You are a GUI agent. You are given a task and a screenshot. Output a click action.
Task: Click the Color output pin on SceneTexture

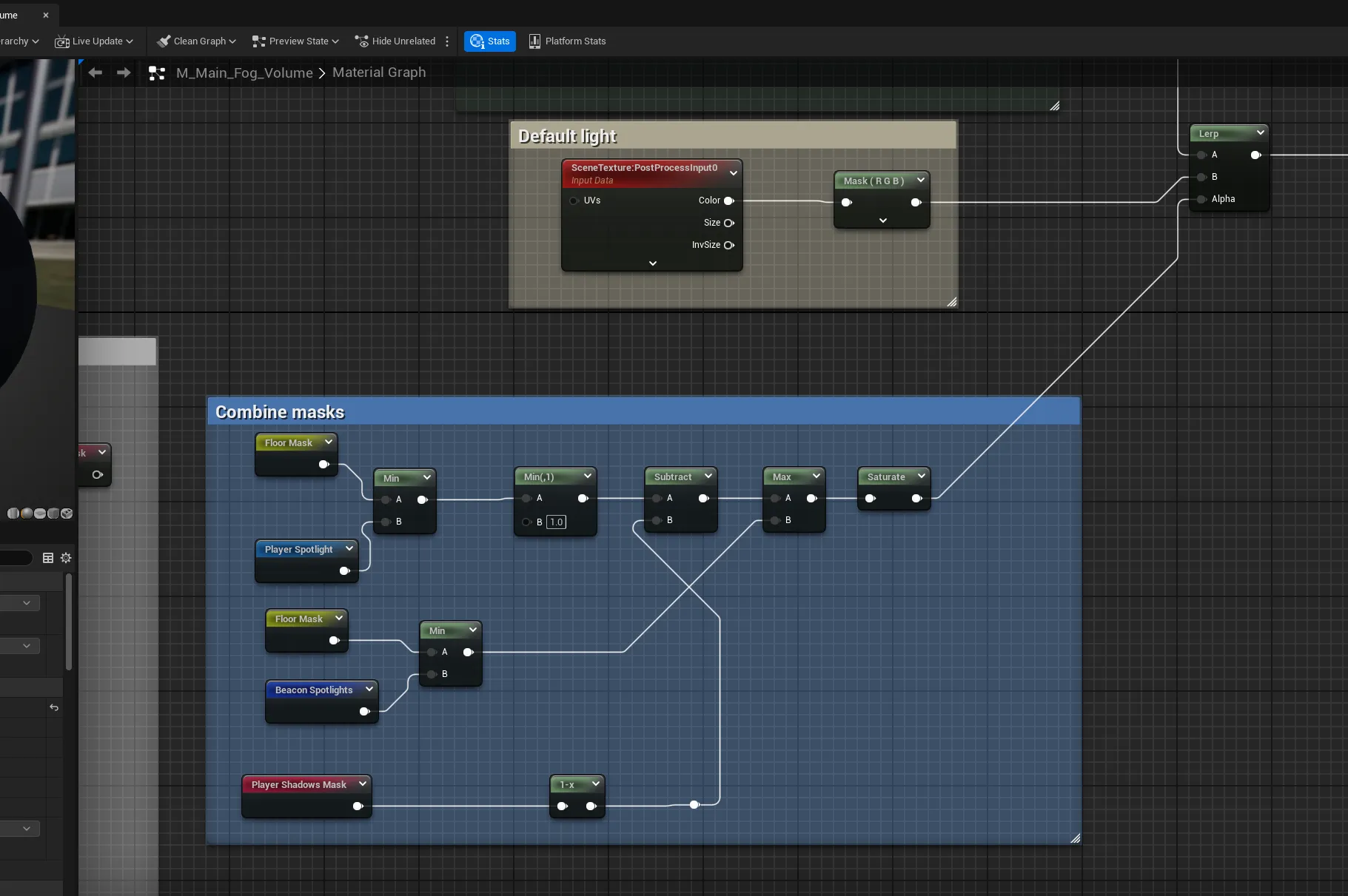tap(729, 201)
